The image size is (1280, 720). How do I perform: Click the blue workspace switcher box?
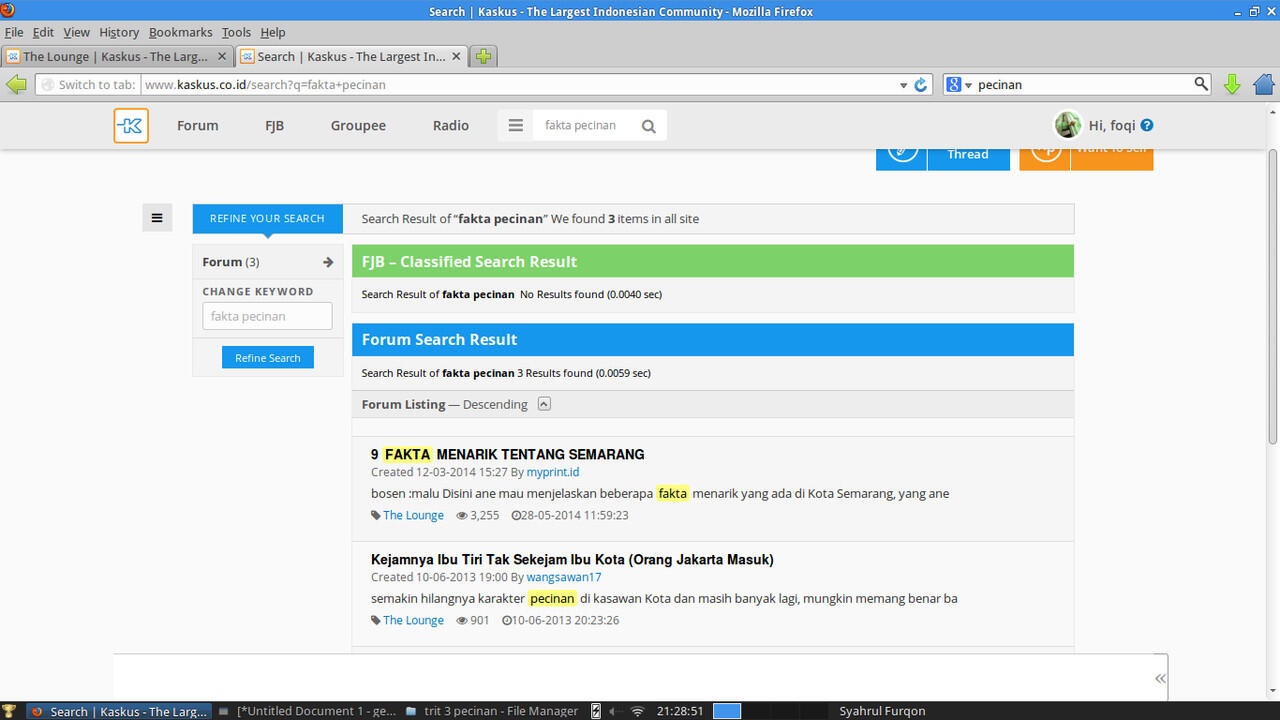click(727, 711)
